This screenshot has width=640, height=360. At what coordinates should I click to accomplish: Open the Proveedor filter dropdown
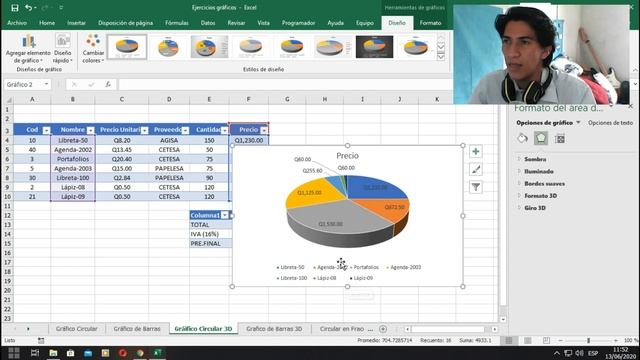tap(185, 130)
